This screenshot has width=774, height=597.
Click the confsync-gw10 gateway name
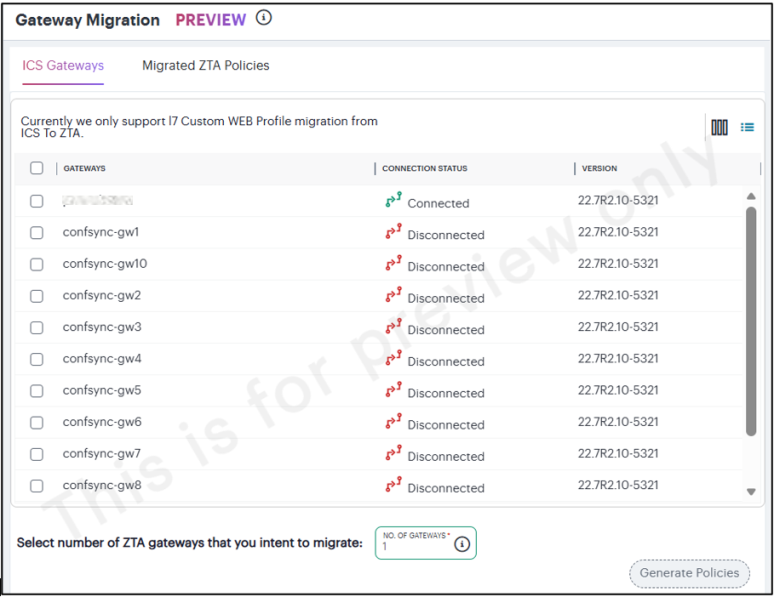pos(105,264)
